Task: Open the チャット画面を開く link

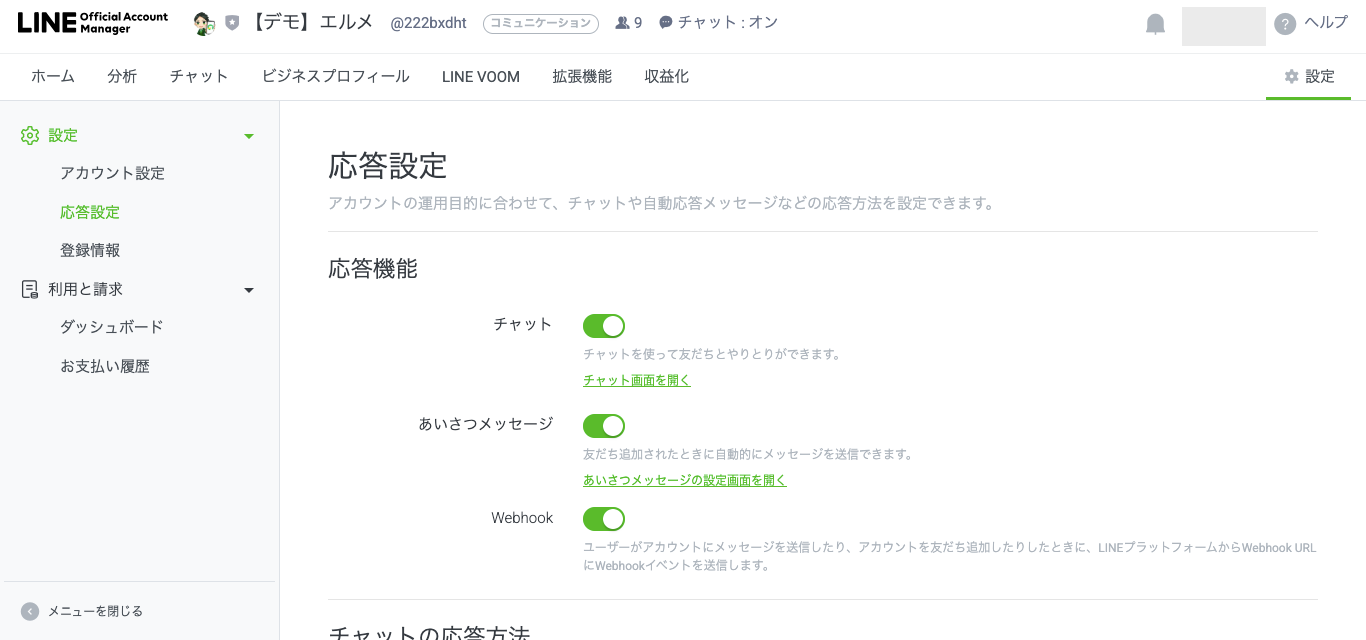Action: (637, 380)
